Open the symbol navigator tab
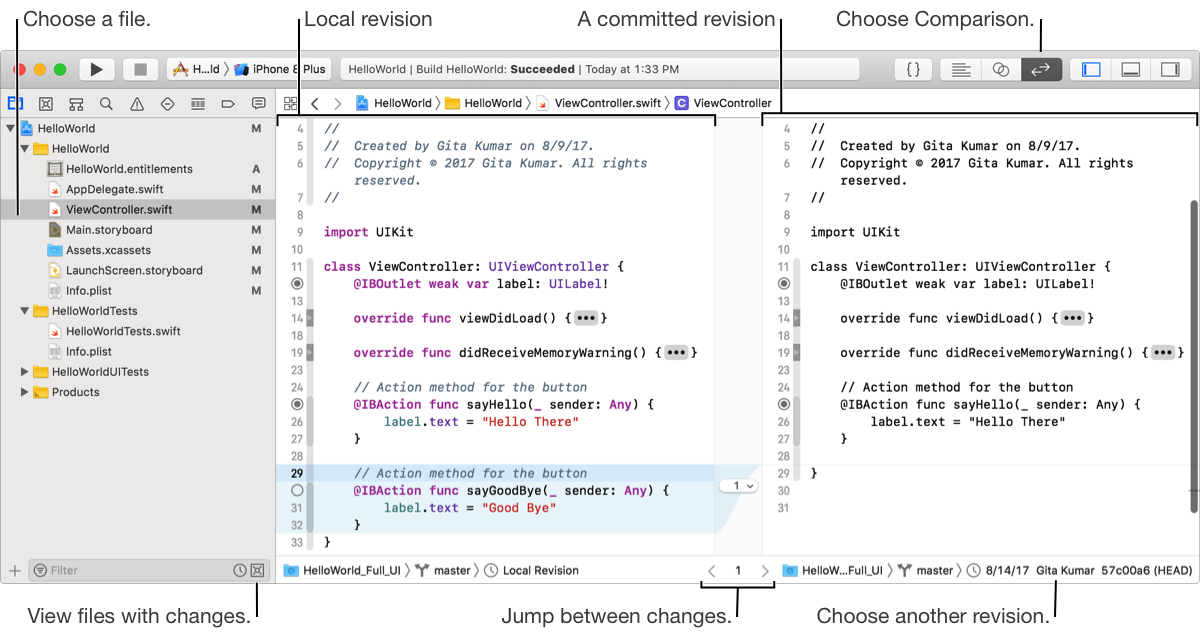The image size is (1202, 634). 76,103
